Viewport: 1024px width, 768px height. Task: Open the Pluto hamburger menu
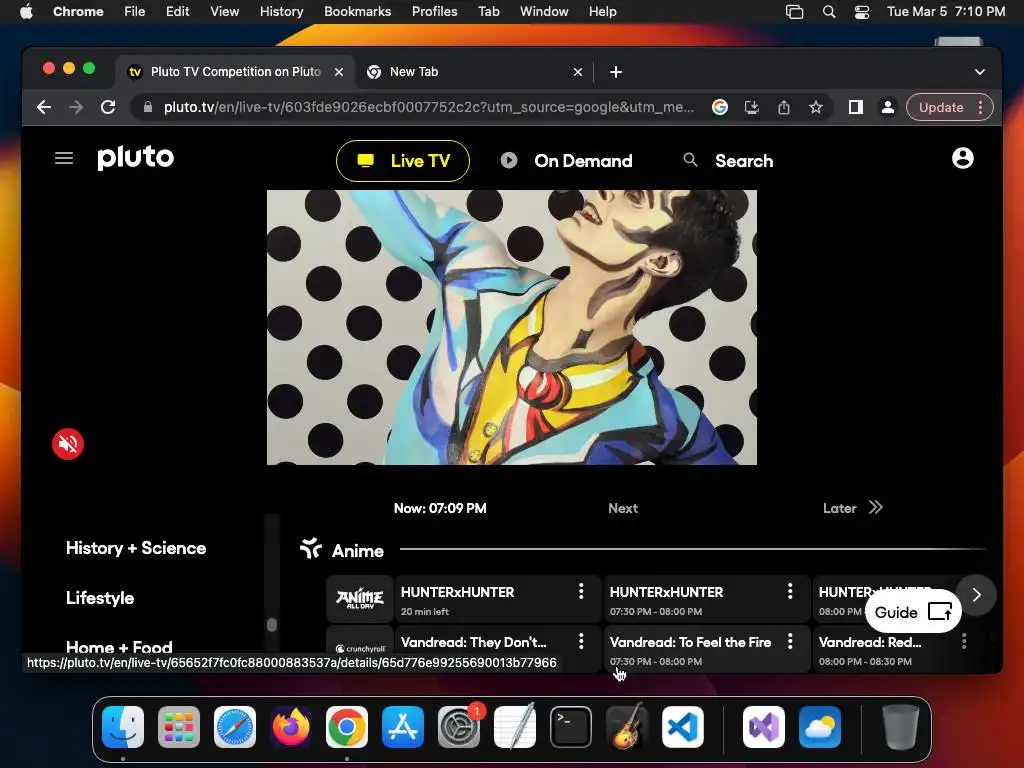click(x=63, y=158)
